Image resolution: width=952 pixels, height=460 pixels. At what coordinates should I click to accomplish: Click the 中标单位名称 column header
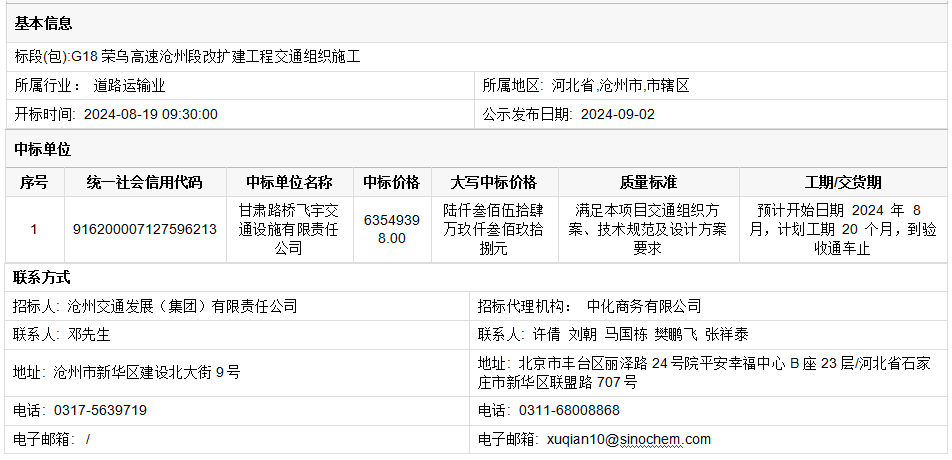pyautogui.click(x=289, y=182)
